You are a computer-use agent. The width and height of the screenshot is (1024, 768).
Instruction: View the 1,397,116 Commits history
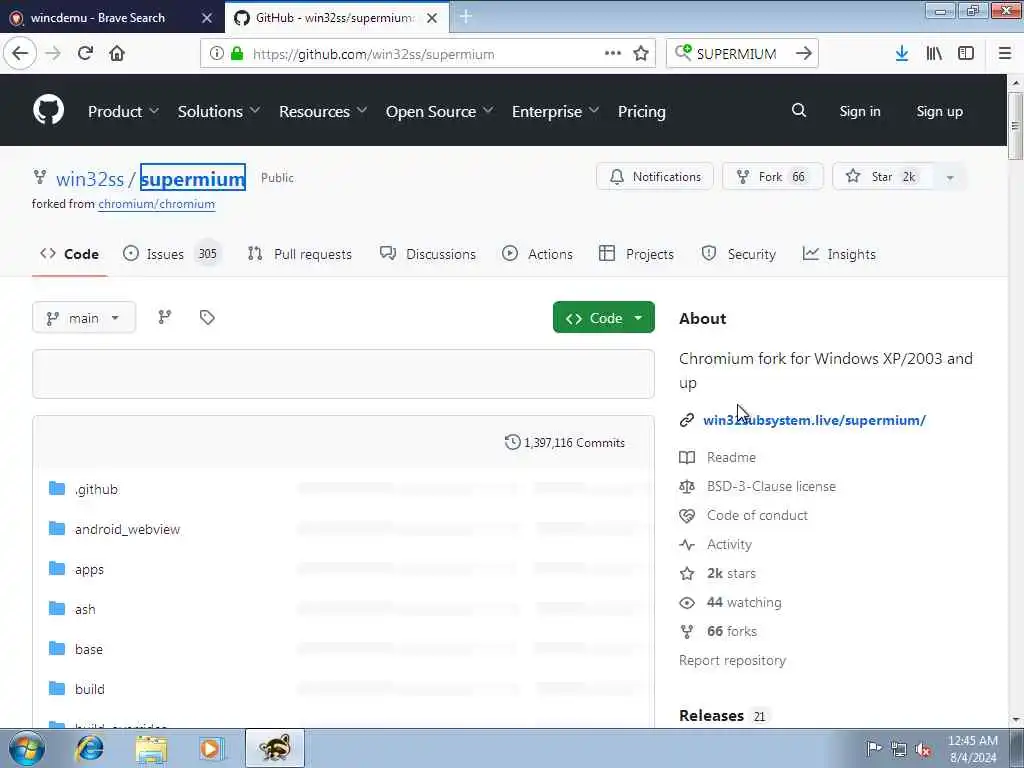[x=565, y=443]
